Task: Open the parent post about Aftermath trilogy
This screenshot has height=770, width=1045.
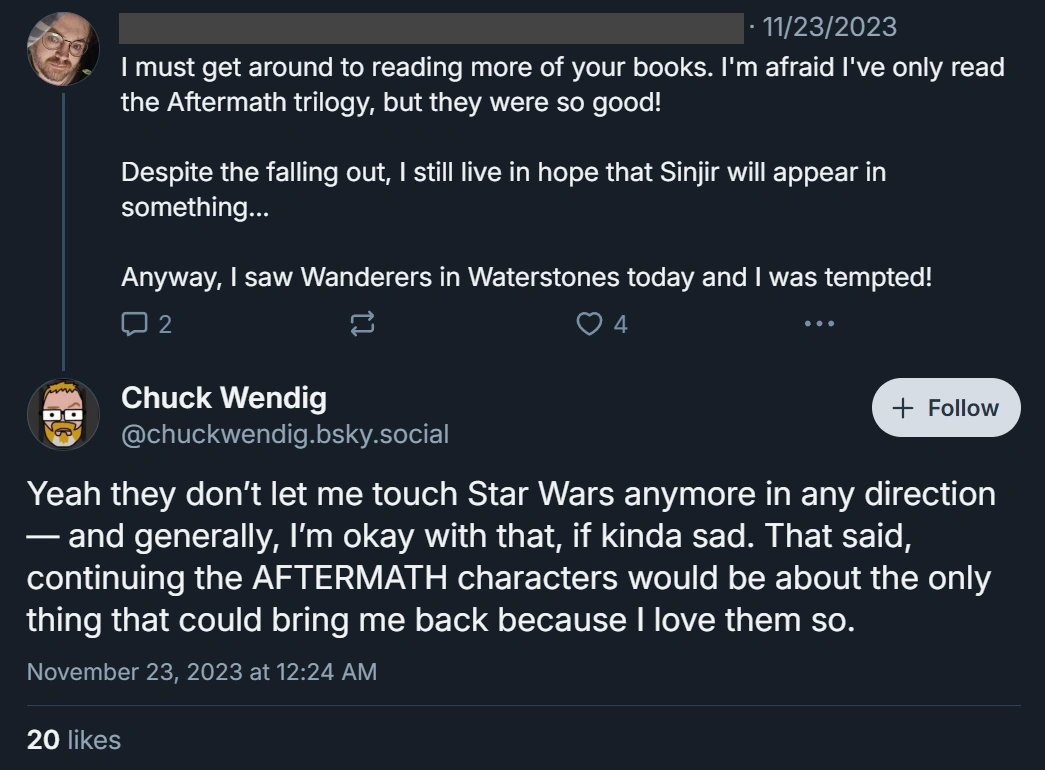Action: pos(561,85)
